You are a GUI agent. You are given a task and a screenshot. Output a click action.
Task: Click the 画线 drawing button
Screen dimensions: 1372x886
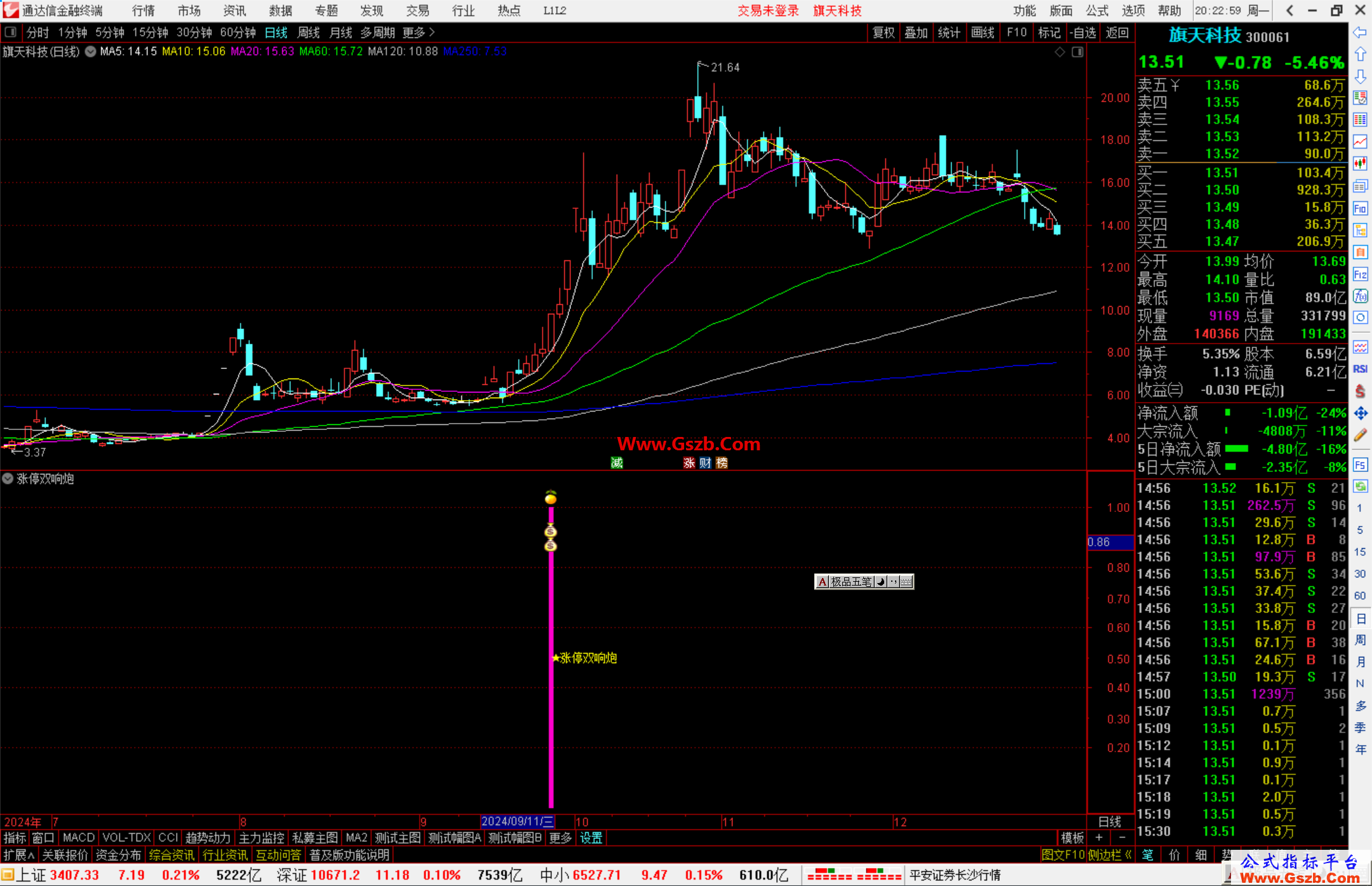coord(983,32)
